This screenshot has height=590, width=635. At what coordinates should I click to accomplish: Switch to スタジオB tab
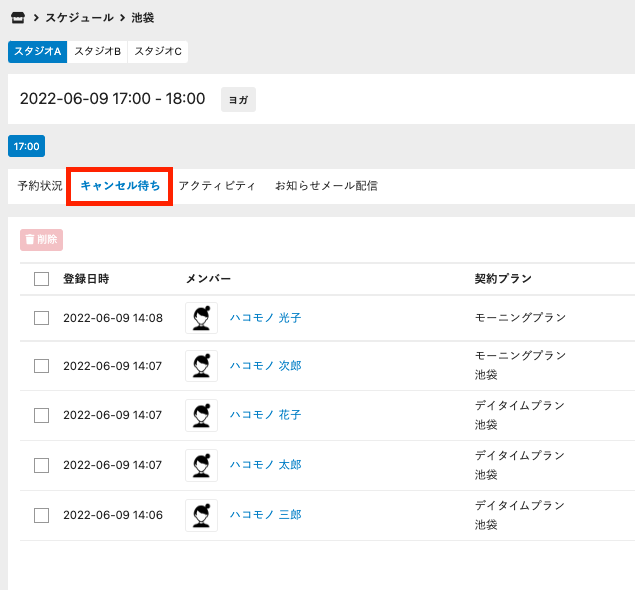(x=97, y=52)
